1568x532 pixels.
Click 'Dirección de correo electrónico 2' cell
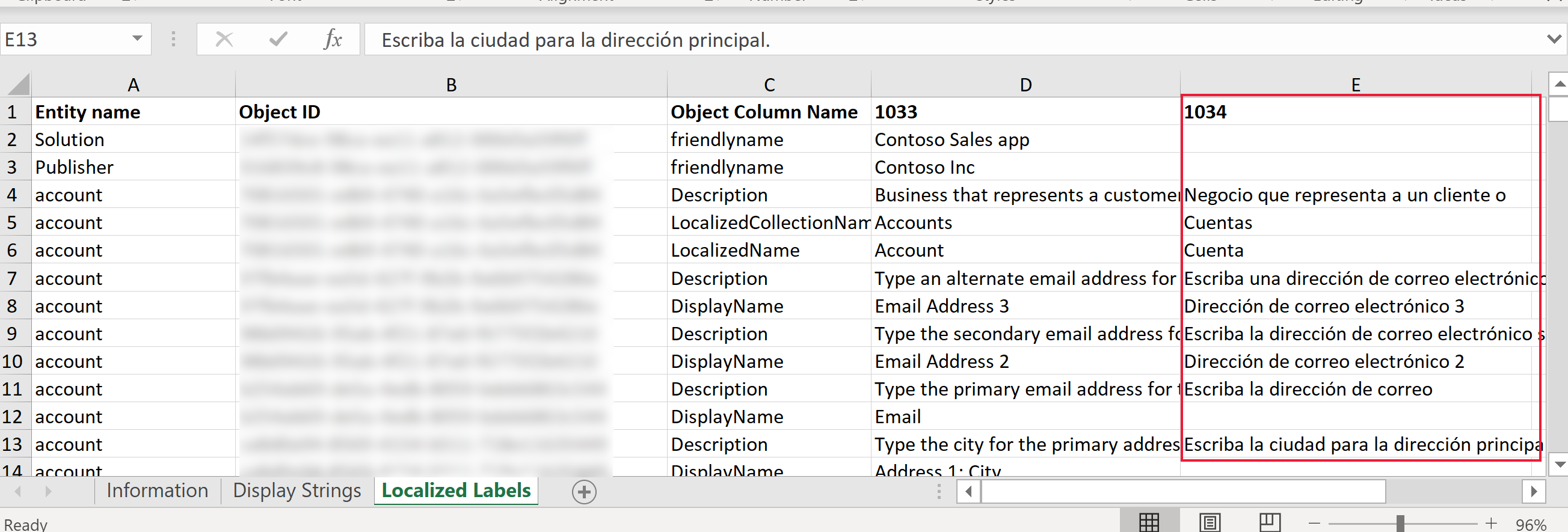1356,361
